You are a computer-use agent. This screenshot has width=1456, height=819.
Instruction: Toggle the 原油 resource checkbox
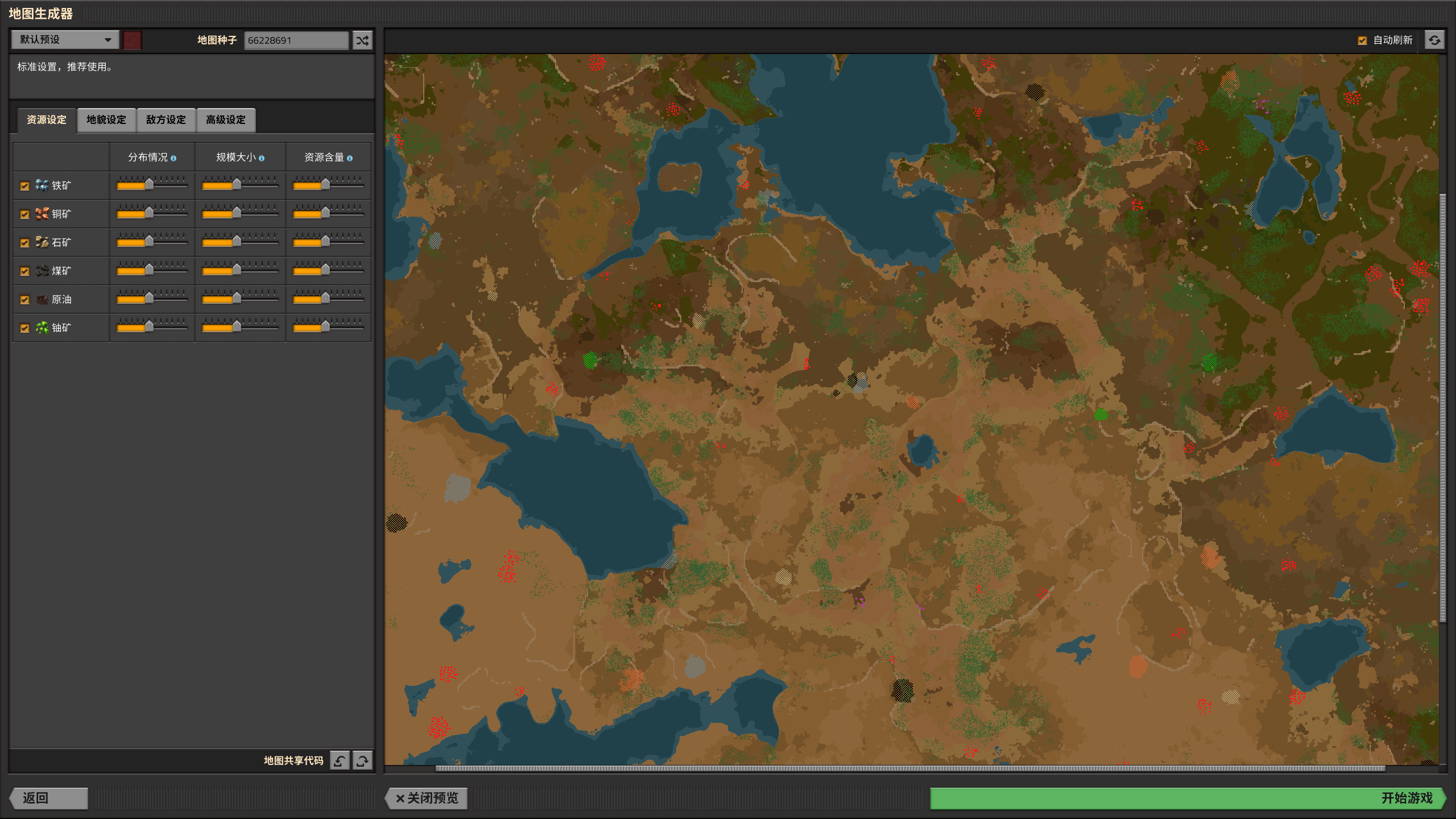(x=24, y=300)
